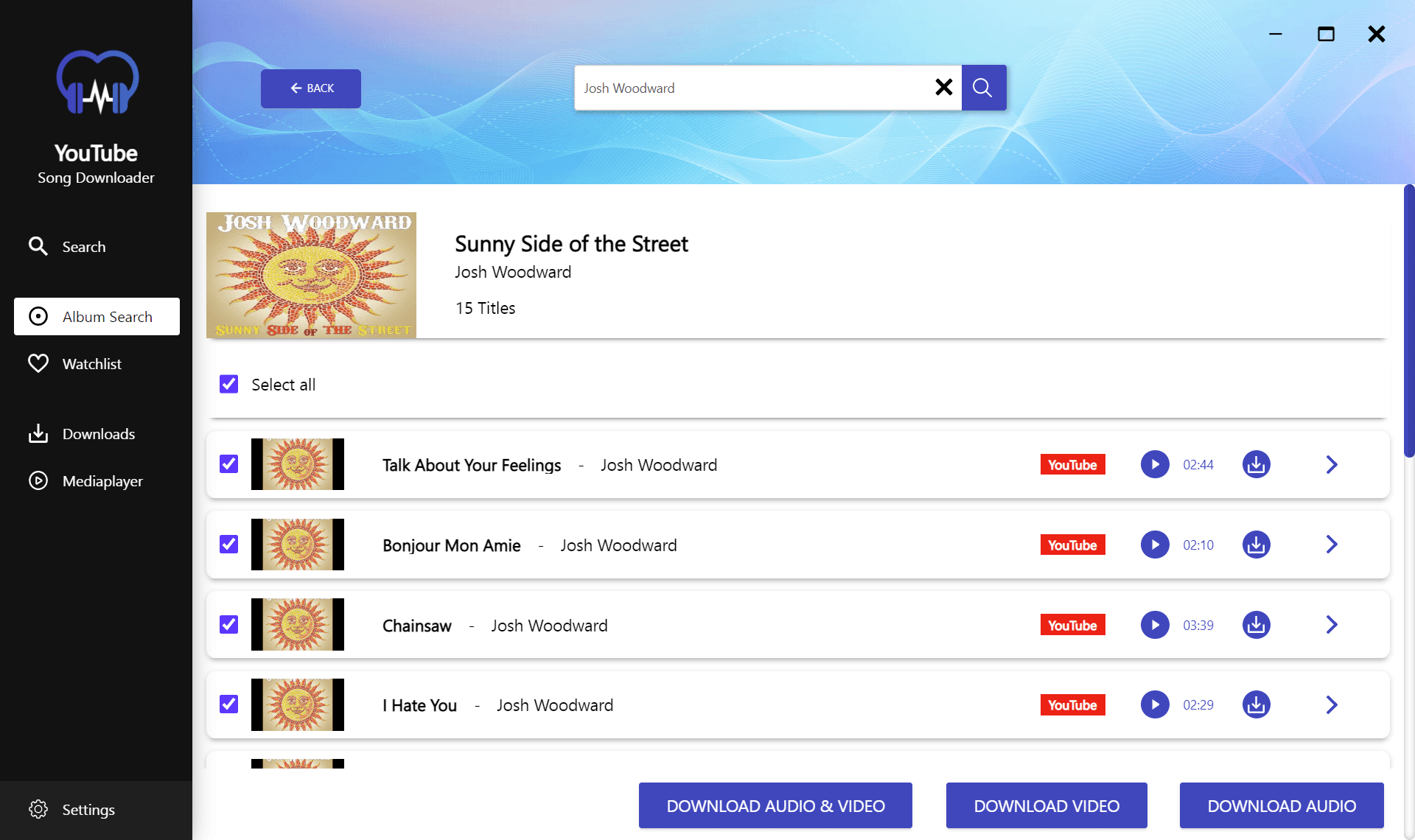Close the application window
The width and height of the screenshot is (1415, 840).
1376,34
